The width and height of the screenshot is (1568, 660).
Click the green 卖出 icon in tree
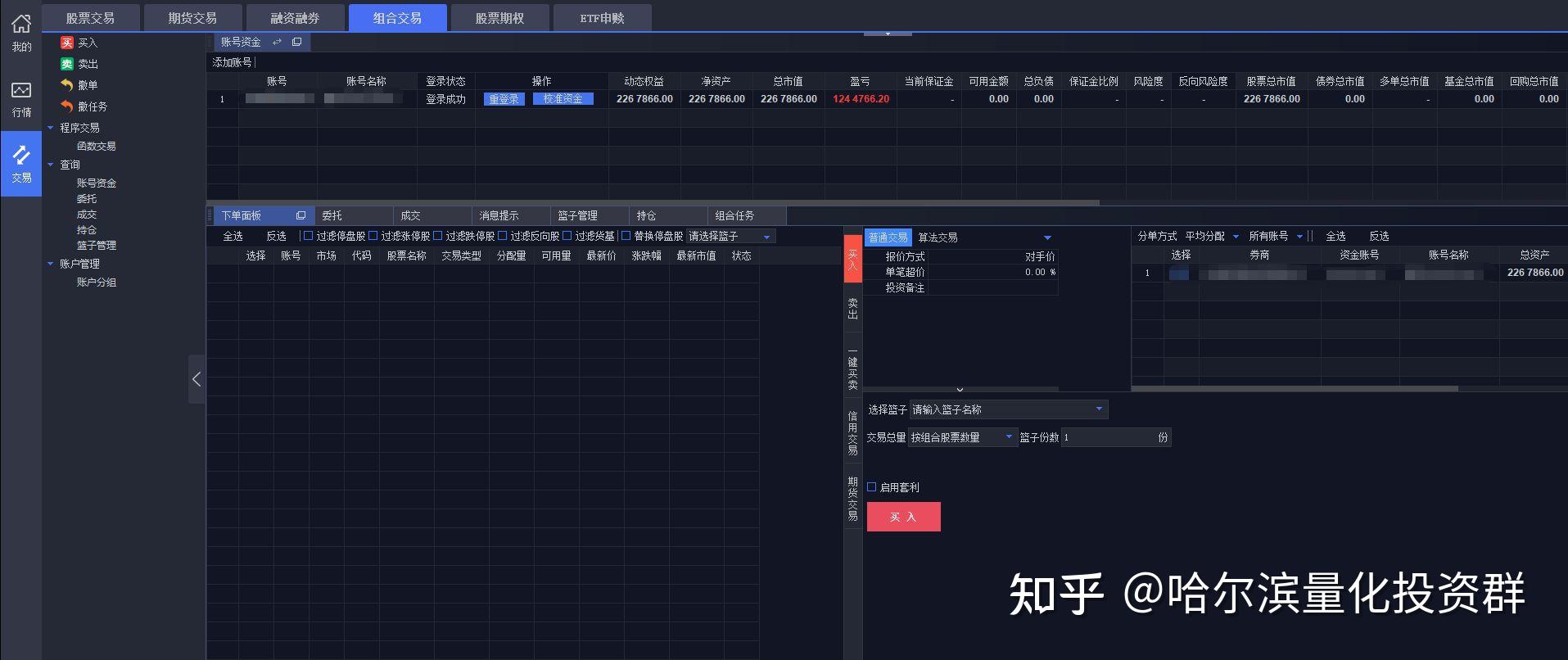click(67, 64)
